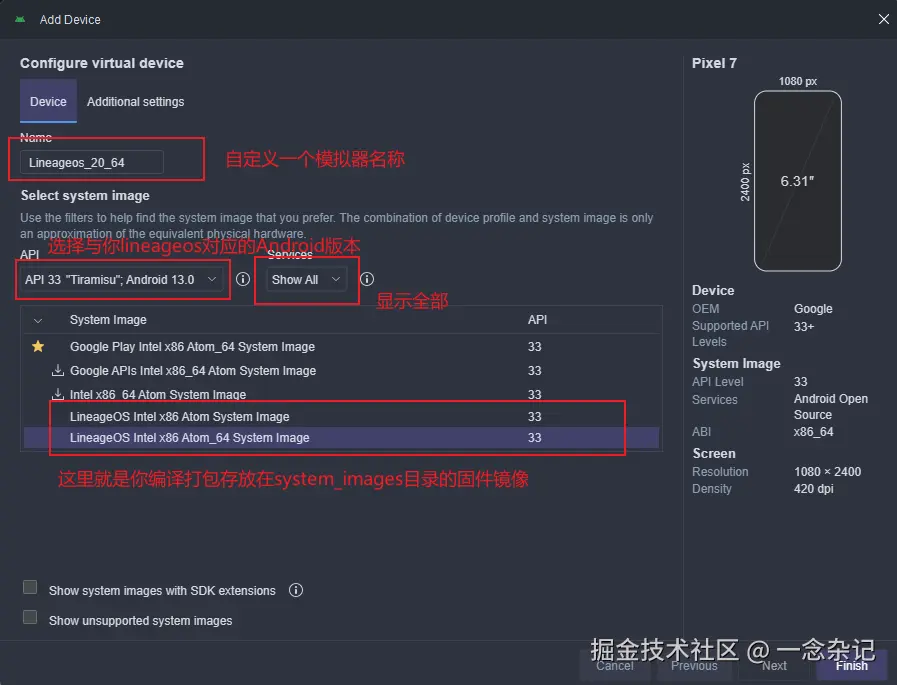
Task: Click the System Image column header
Action: (108, 319)
